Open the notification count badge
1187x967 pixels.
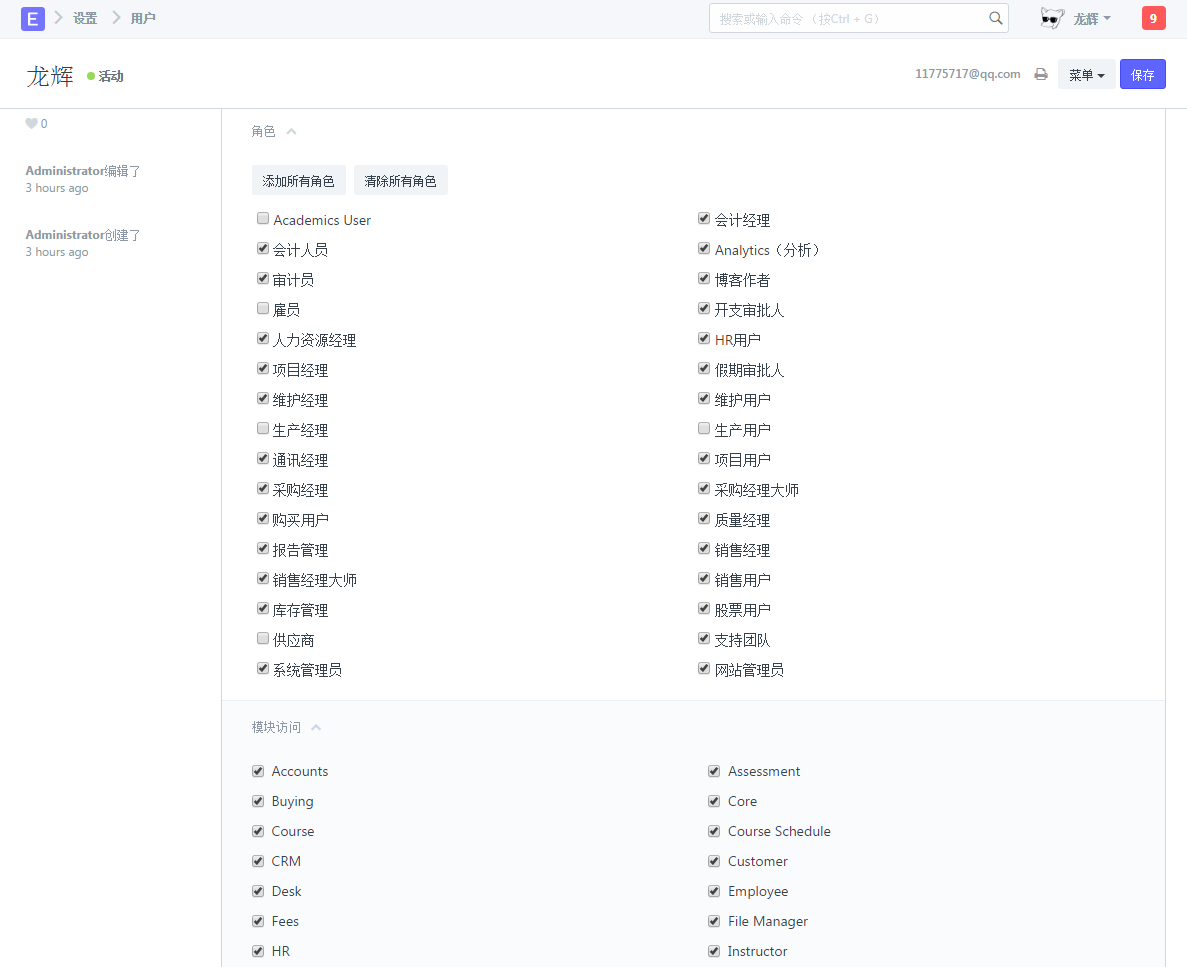tap(1153, 18)
